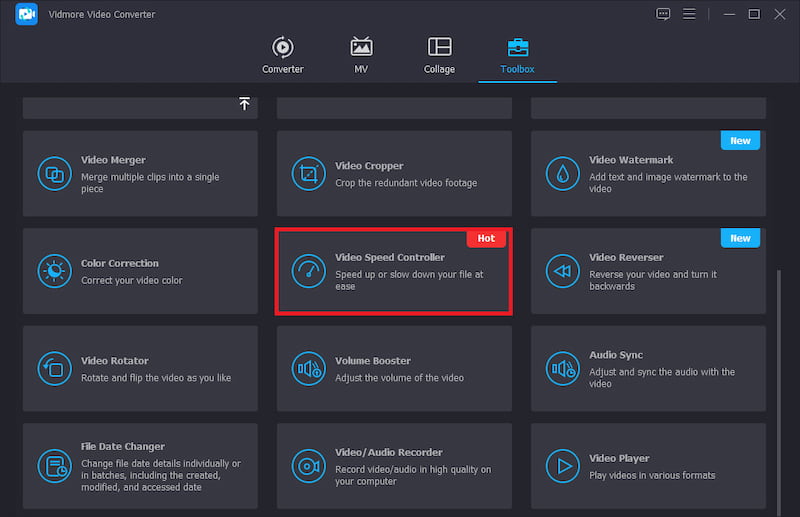Image resolution: width=800 pixels, height=517 pixels.
Task: Open the Color Correction tool title
Action: coord(120,263)
